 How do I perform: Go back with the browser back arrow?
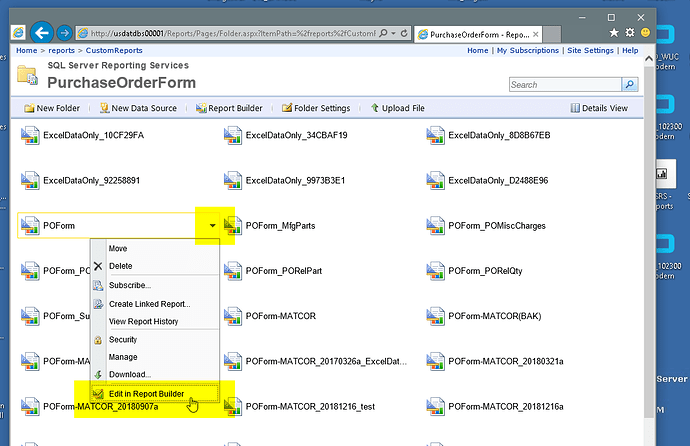point(42,33)
